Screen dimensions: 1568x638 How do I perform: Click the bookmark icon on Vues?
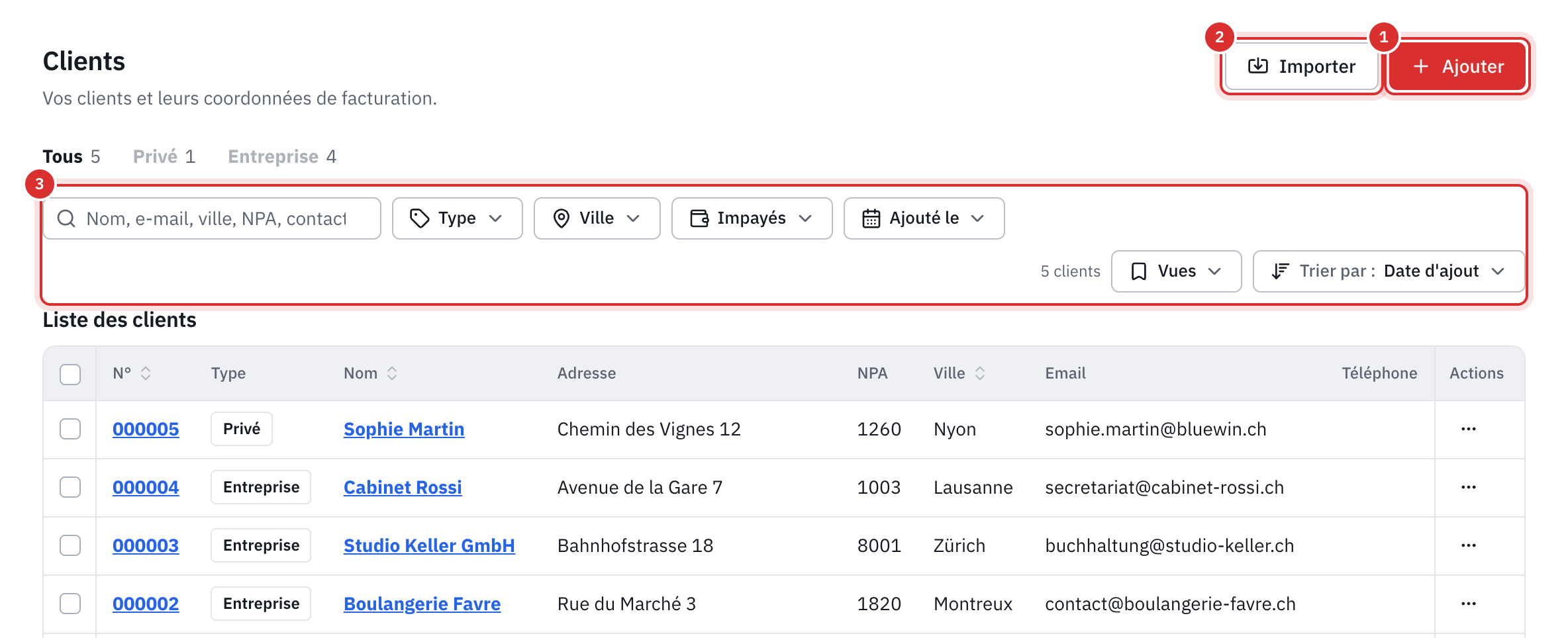(x=1139, y=271)
